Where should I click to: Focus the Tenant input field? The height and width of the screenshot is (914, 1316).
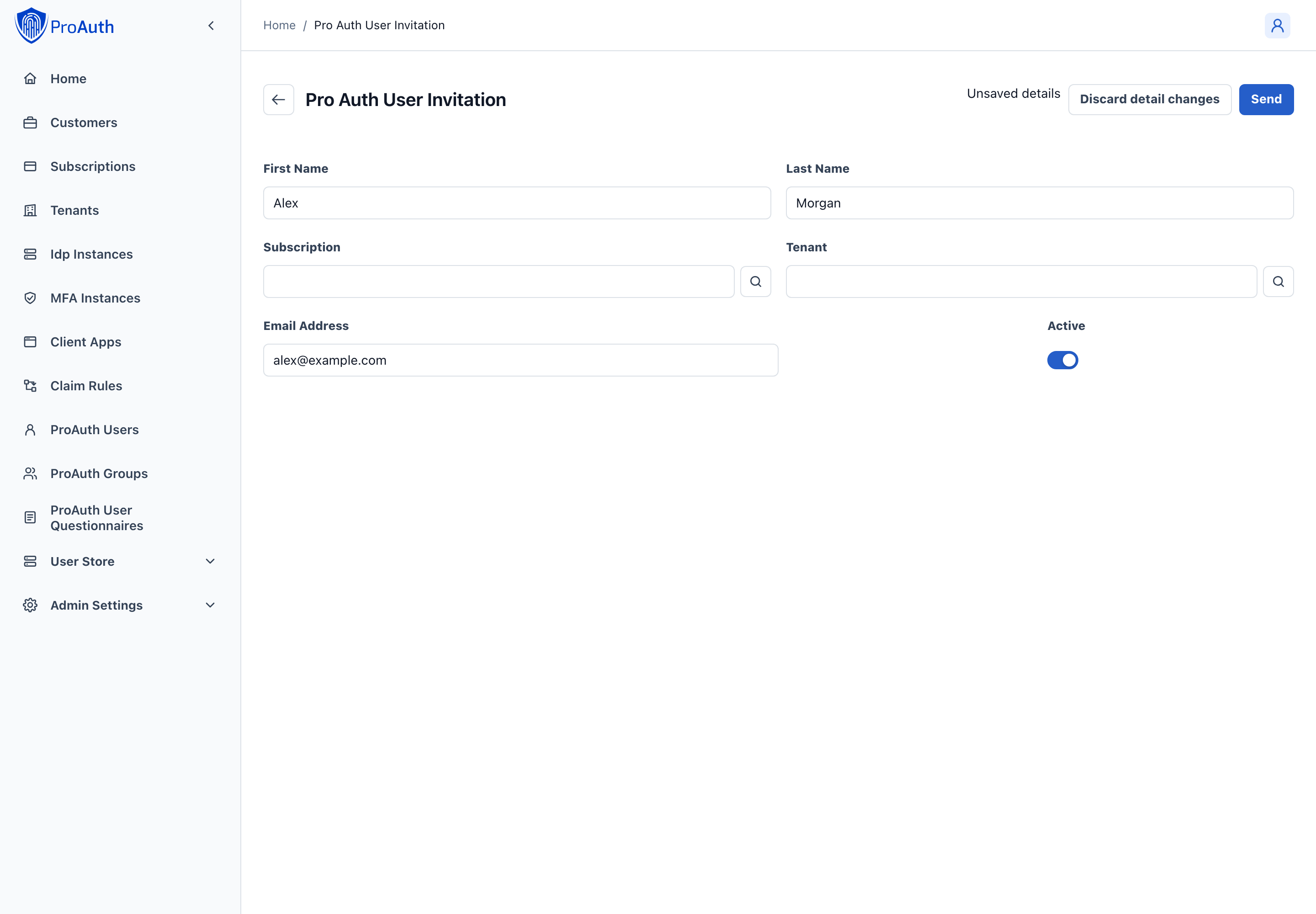(1021, 282)
